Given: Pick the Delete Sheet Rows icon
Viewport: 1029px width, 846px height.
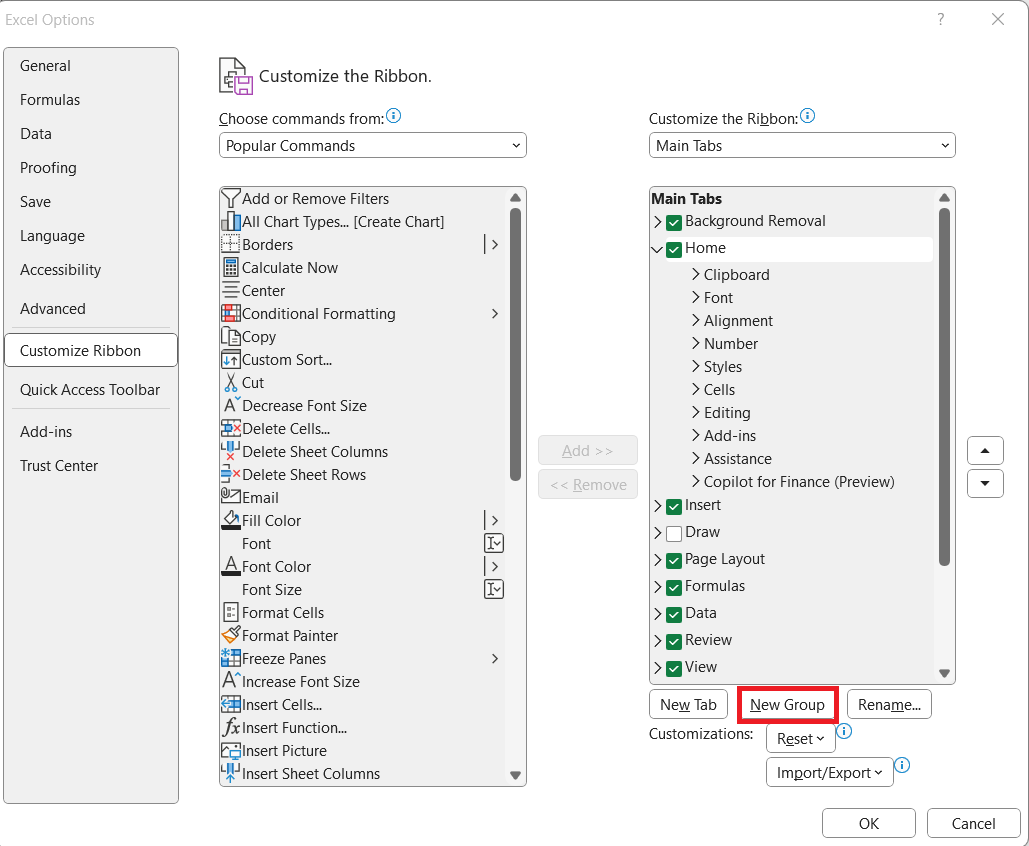Looking at the screenshot, I should click(x=230, y=474).
